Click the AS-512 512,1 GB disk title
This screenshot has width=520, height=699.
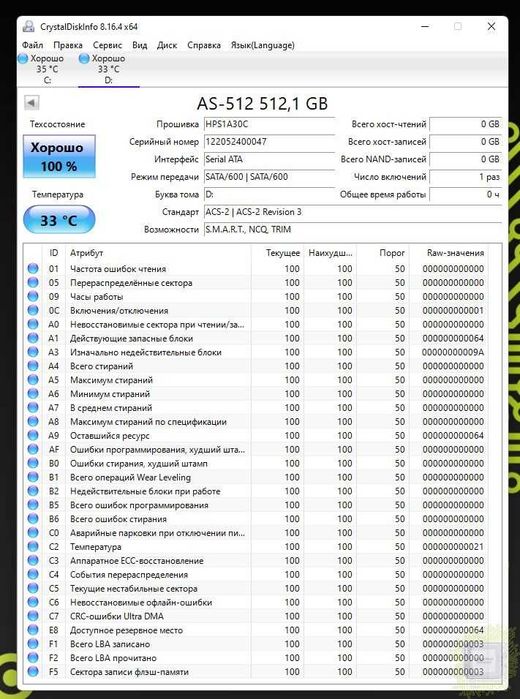coord(262,103)
